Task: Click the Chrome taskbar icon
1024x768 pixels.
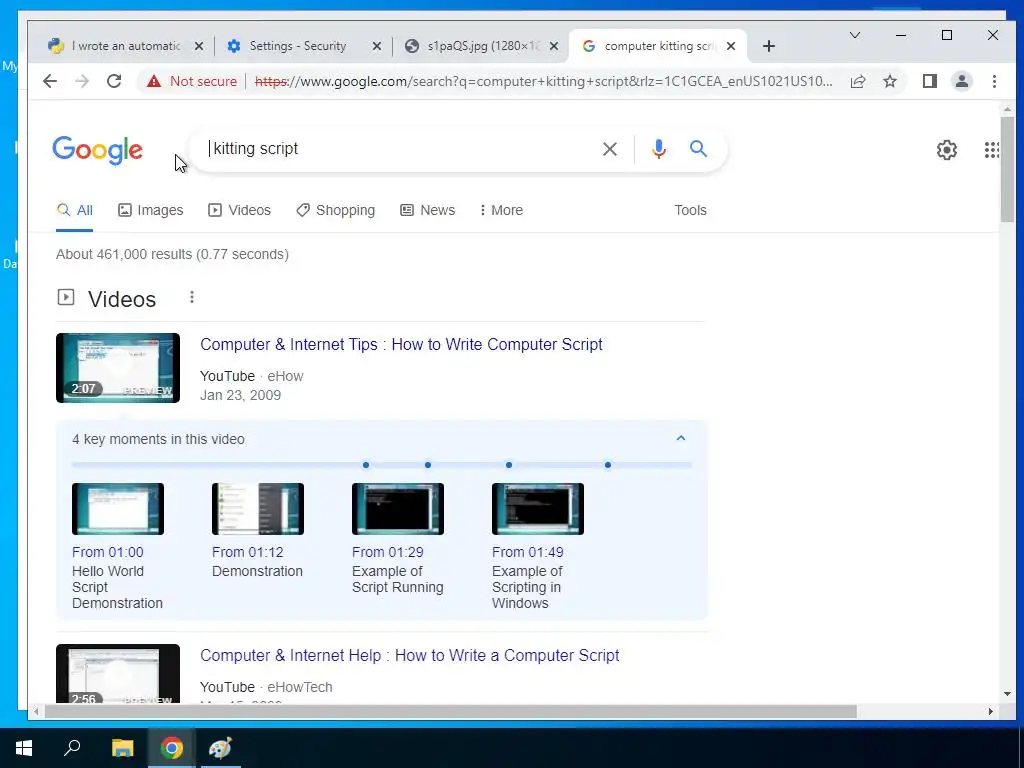Action: click(x=172, y=748)
